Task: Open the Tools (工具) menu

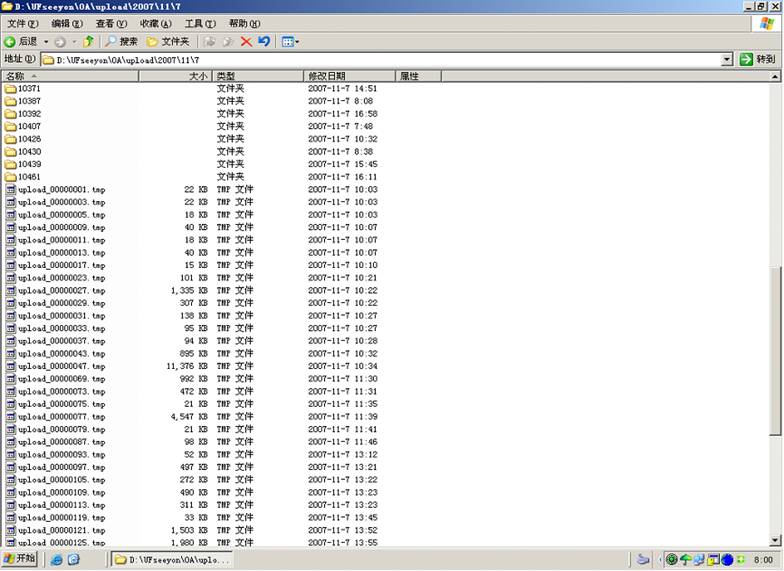Action: (x=200, y=23)
